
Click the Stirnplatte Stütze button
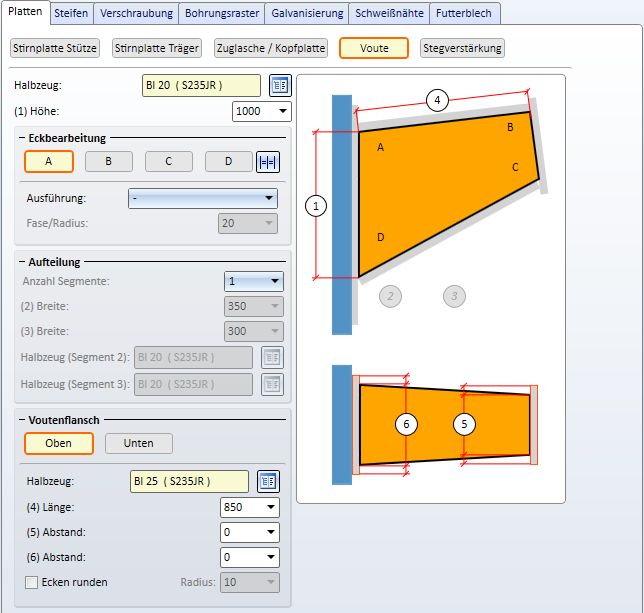[x=55, y=48]
